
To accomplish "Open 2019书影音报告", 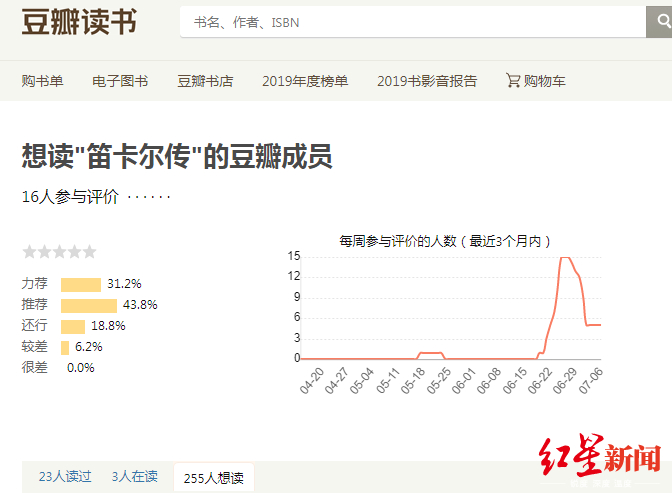I will pyautogui.click(x=427, y=81).
